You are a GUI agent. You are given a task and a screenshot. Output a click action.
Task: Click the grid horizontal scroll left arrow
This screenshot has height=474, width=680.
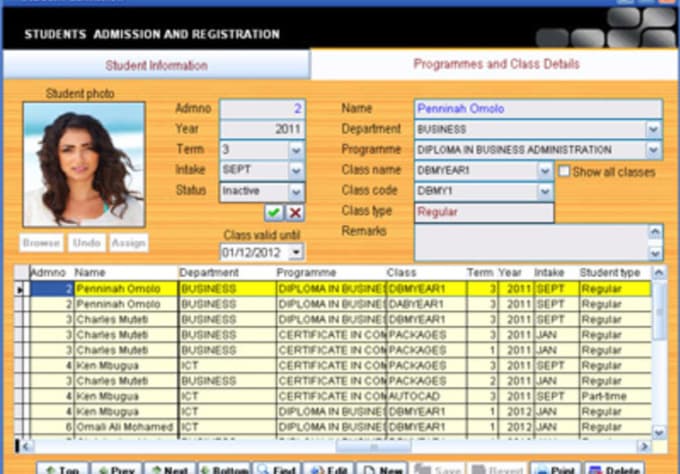[x=26, y=446]
